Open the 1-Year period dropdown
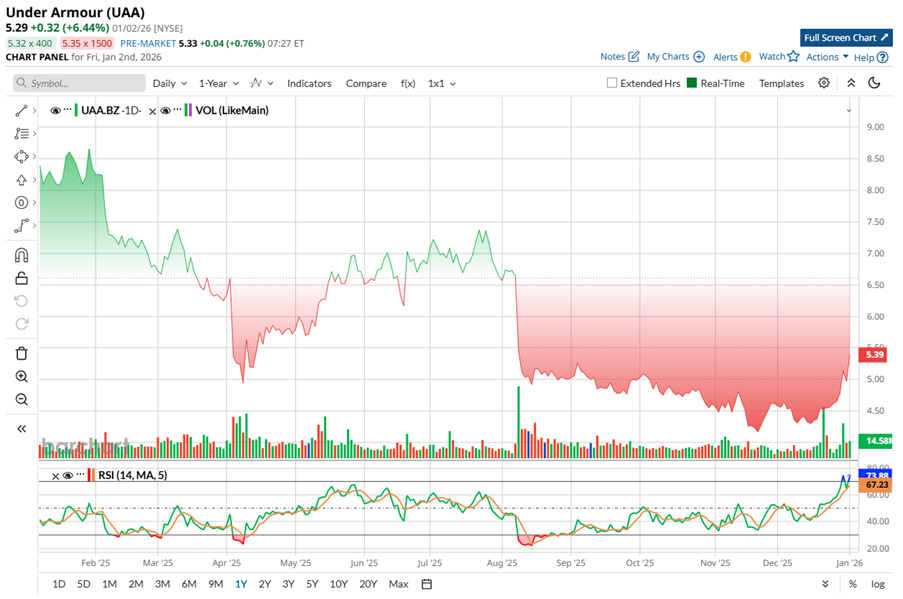 click(219, 84)
